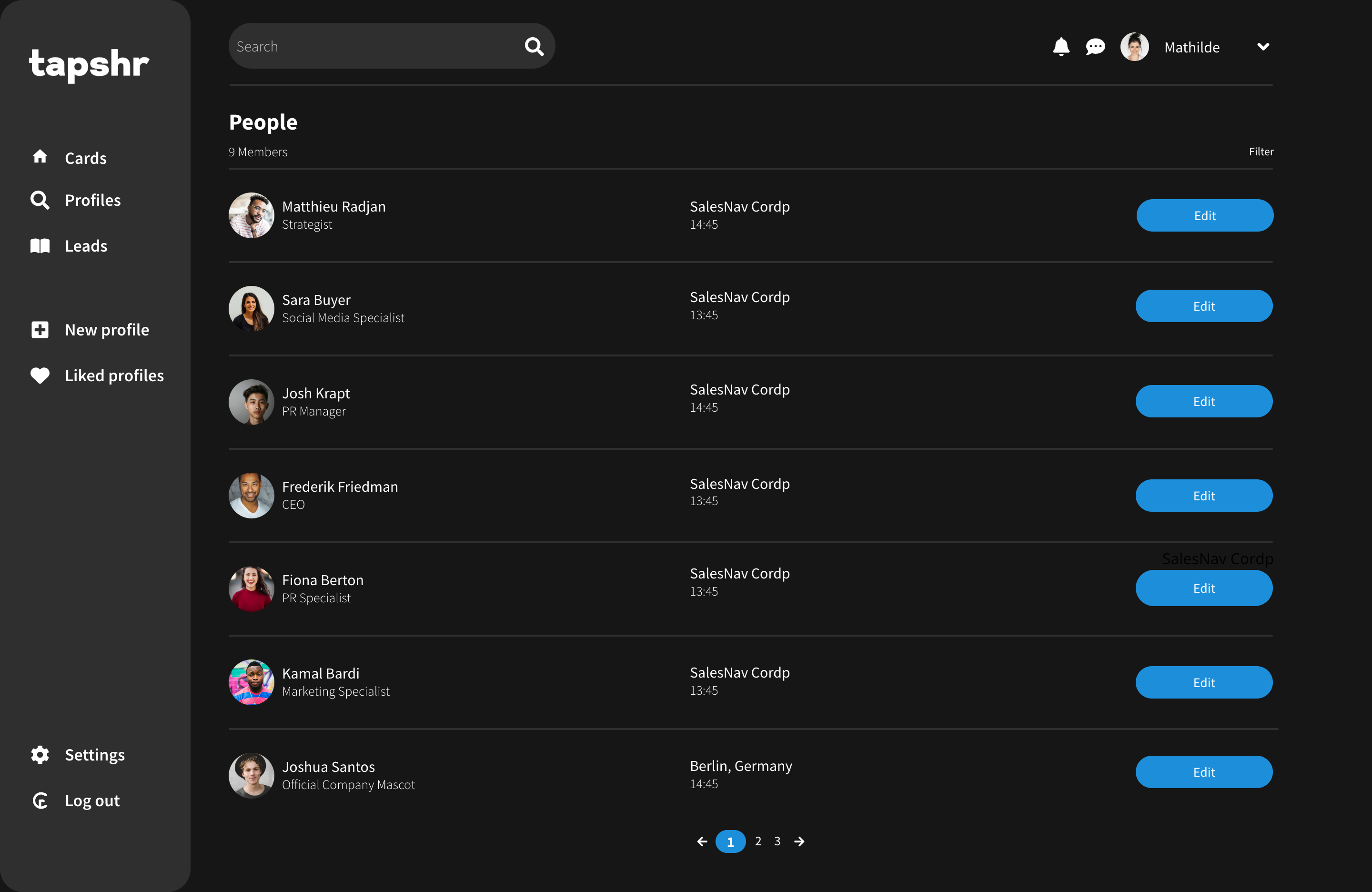
Task: Open Fiona Berton's avatar photo
Action: pyautogui.click(x=252, y=588)
